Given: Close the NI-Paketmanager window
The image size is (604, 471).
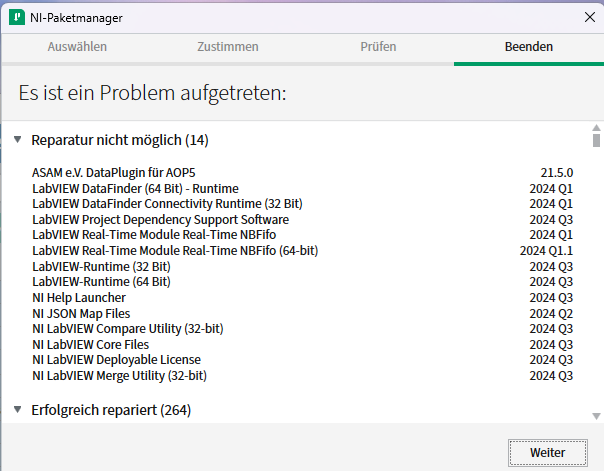Looking at the screenshot, I should tap(587, 17).
